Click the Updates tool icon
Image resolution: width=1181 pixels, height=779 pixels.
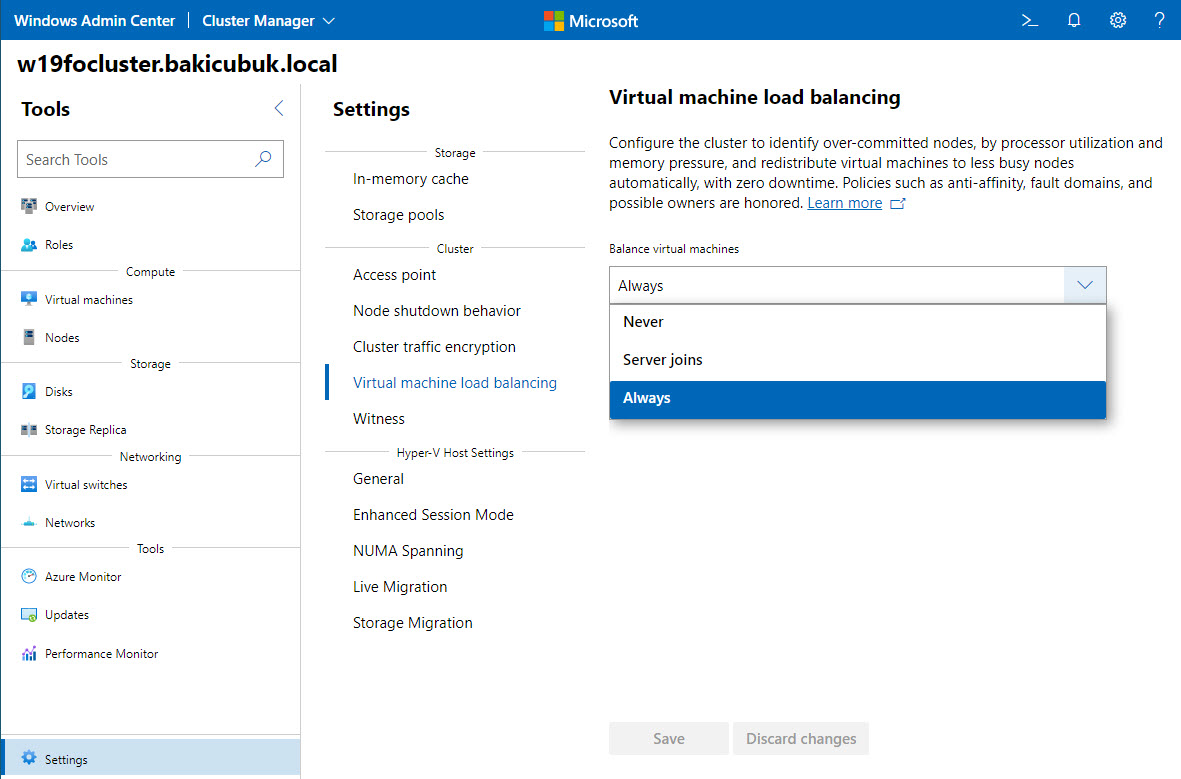[29, 616]
